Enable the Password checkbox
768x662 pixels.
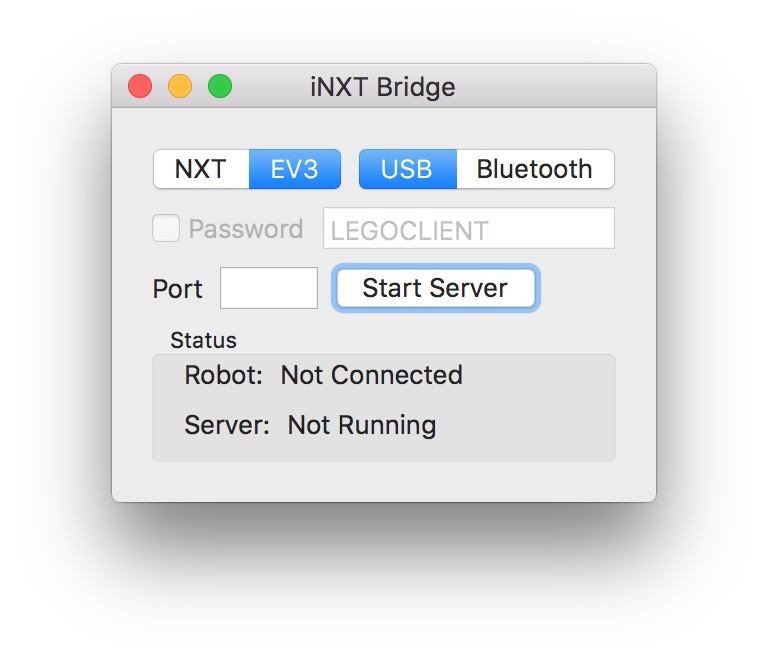pyautogui.click(x=165, y=229)
